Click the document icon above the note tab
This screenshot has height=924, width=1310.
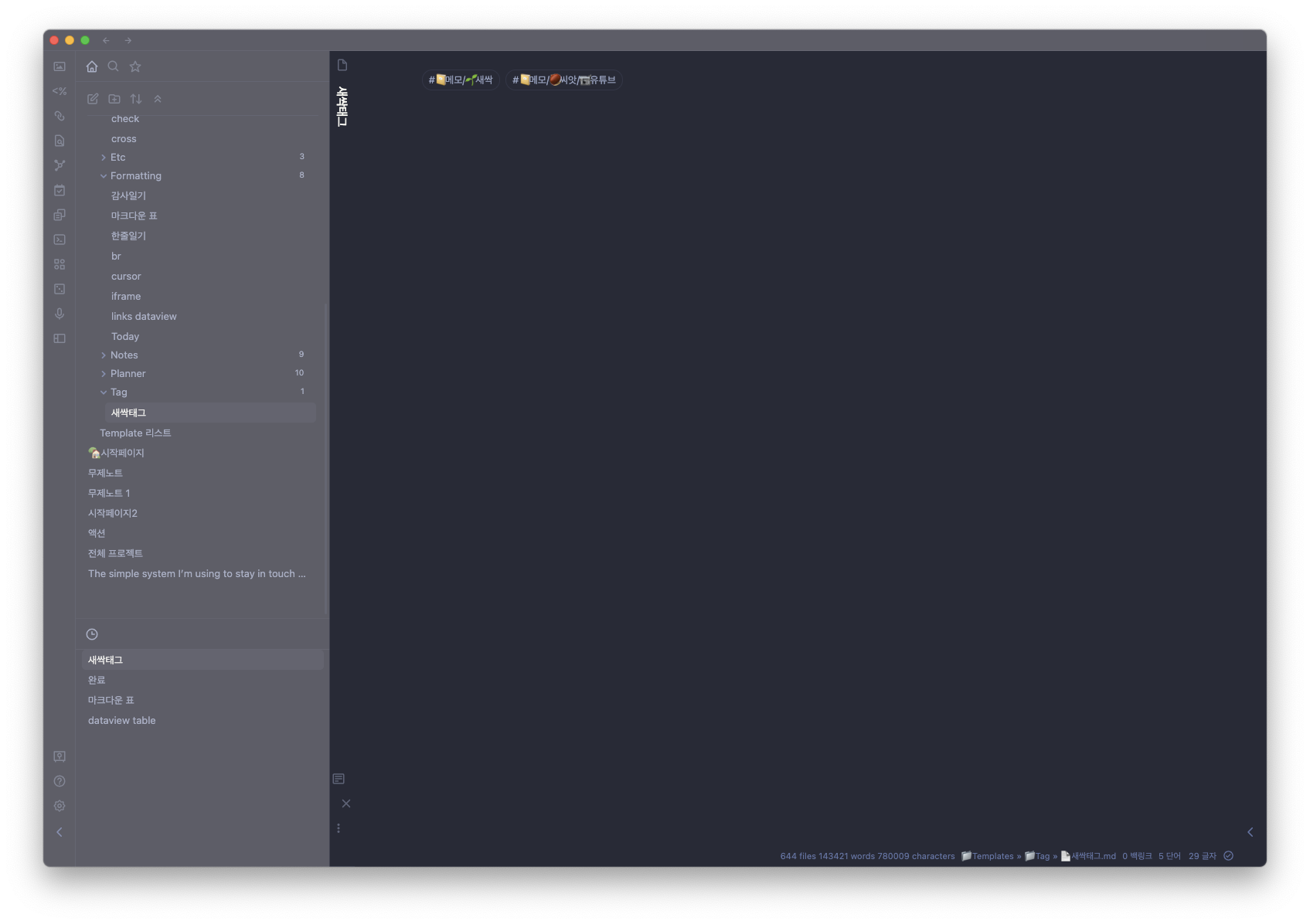coord(342,65)
